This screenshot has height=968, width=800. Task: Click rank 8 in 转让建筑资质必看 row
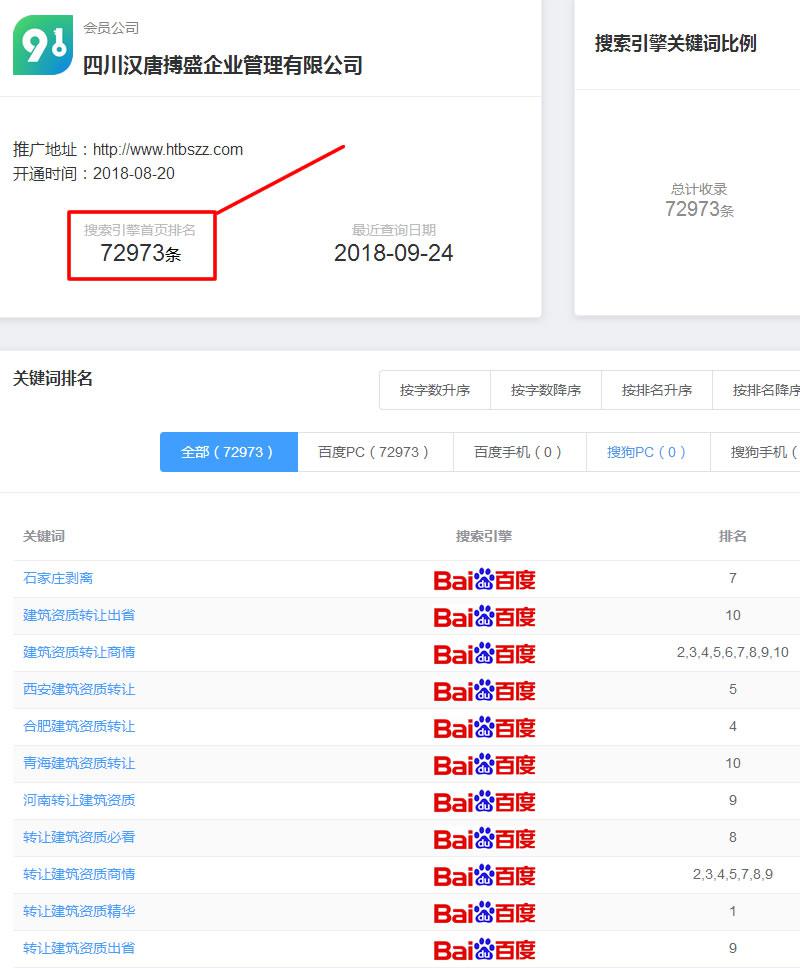point(733,837)
